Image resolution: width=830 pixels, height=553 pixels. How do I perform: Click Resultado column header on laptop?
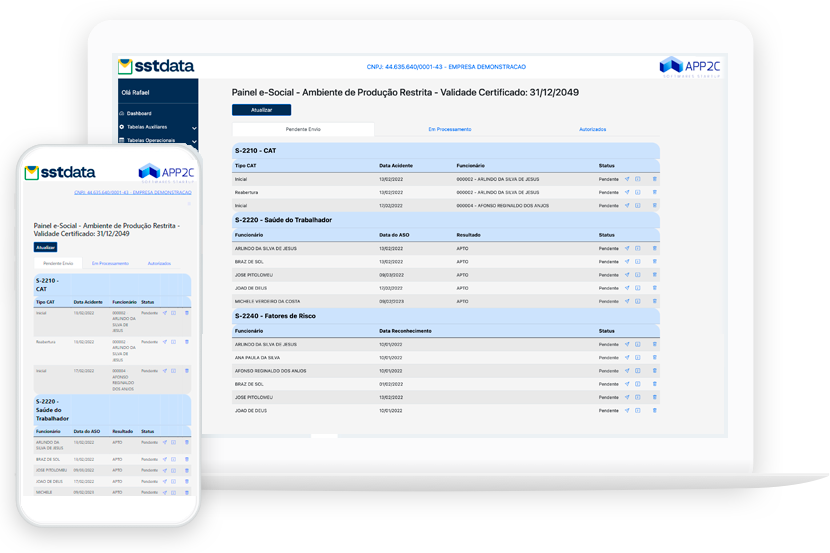tap(468, 235)
